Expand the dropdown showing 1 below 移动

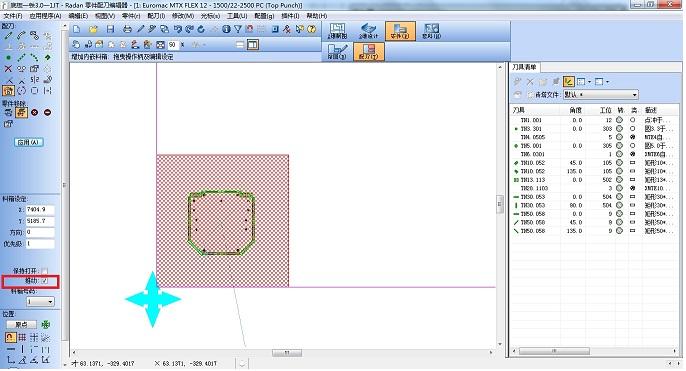pyautogui.click(x=40, y=301)
